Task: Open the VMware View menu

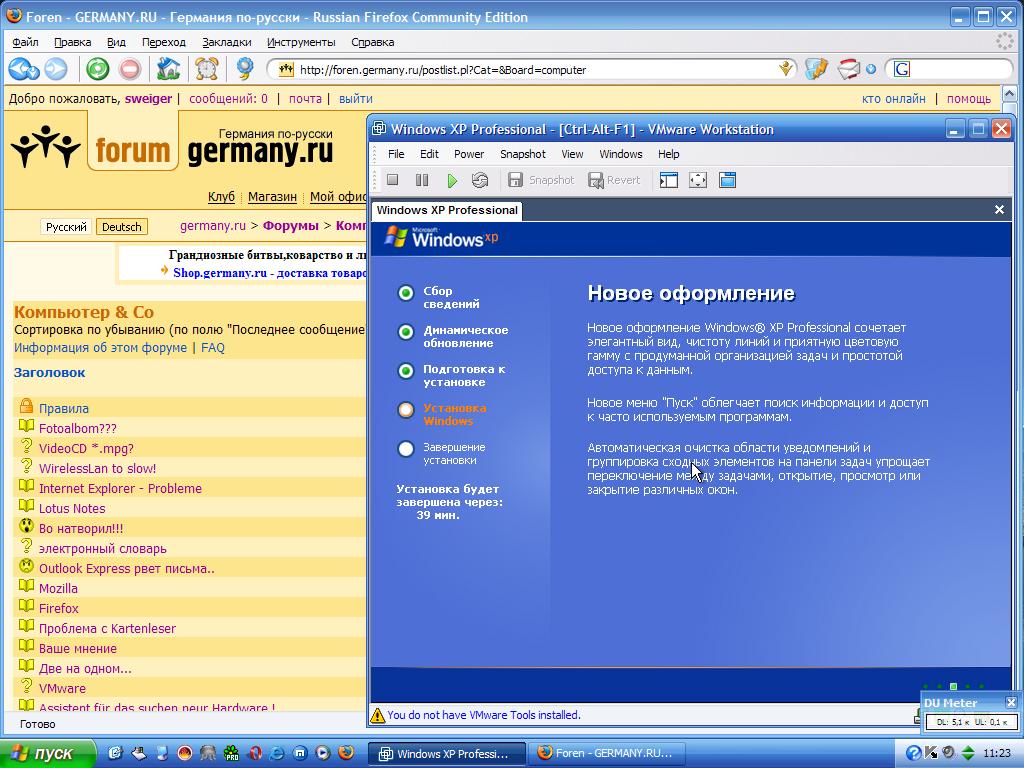Action: click(572, 154)
